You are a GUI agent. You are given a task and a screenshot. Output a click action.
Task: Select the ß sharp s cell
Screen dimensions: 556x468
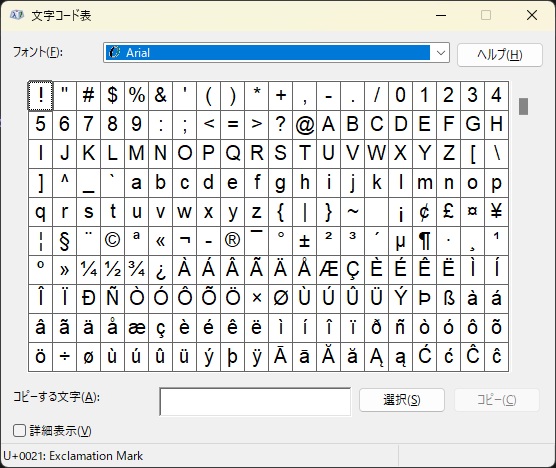coord(449,299)
